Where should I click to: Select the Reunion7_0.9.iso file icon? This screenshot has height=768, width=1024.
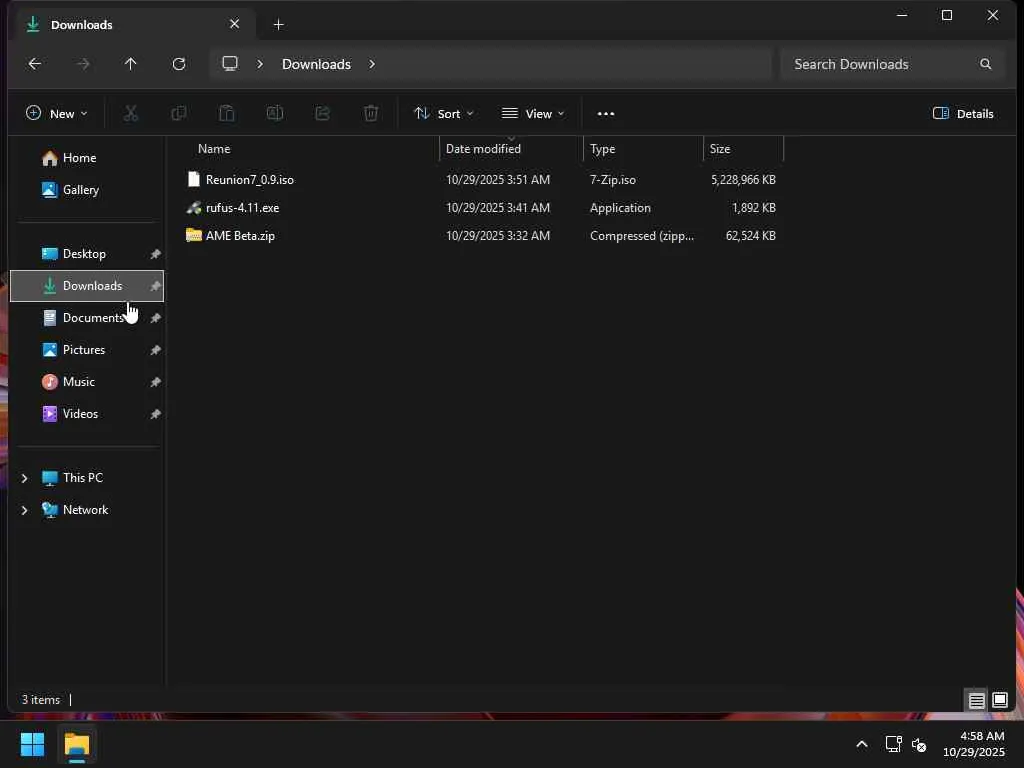(193, 180)
